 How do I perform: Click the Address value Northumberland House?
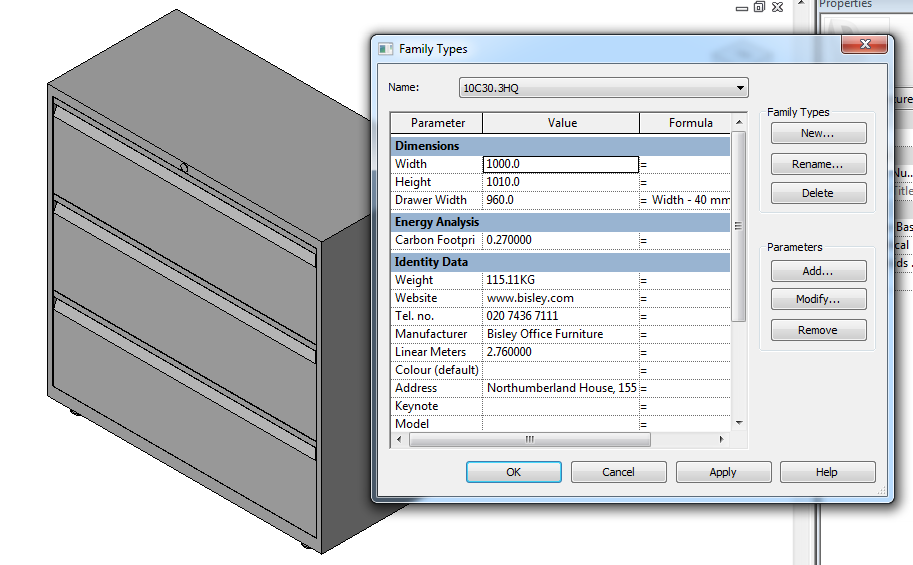tap(561, 389)
